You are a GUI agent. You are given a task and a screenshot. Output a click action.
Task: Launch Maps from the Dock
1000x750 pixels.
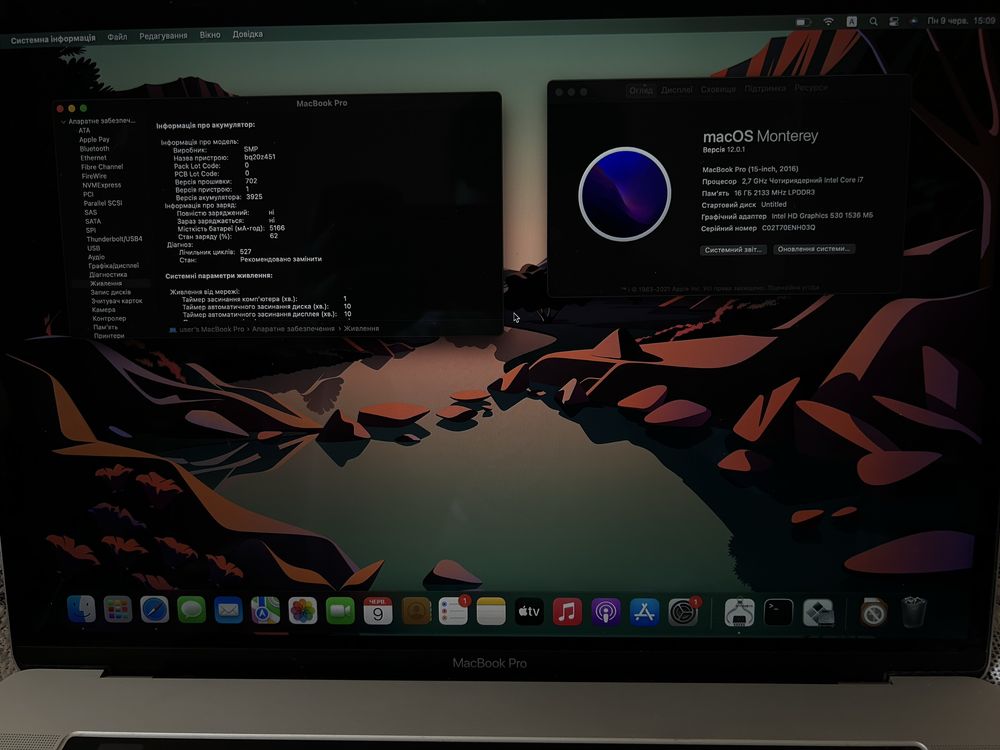coord(265,610)
